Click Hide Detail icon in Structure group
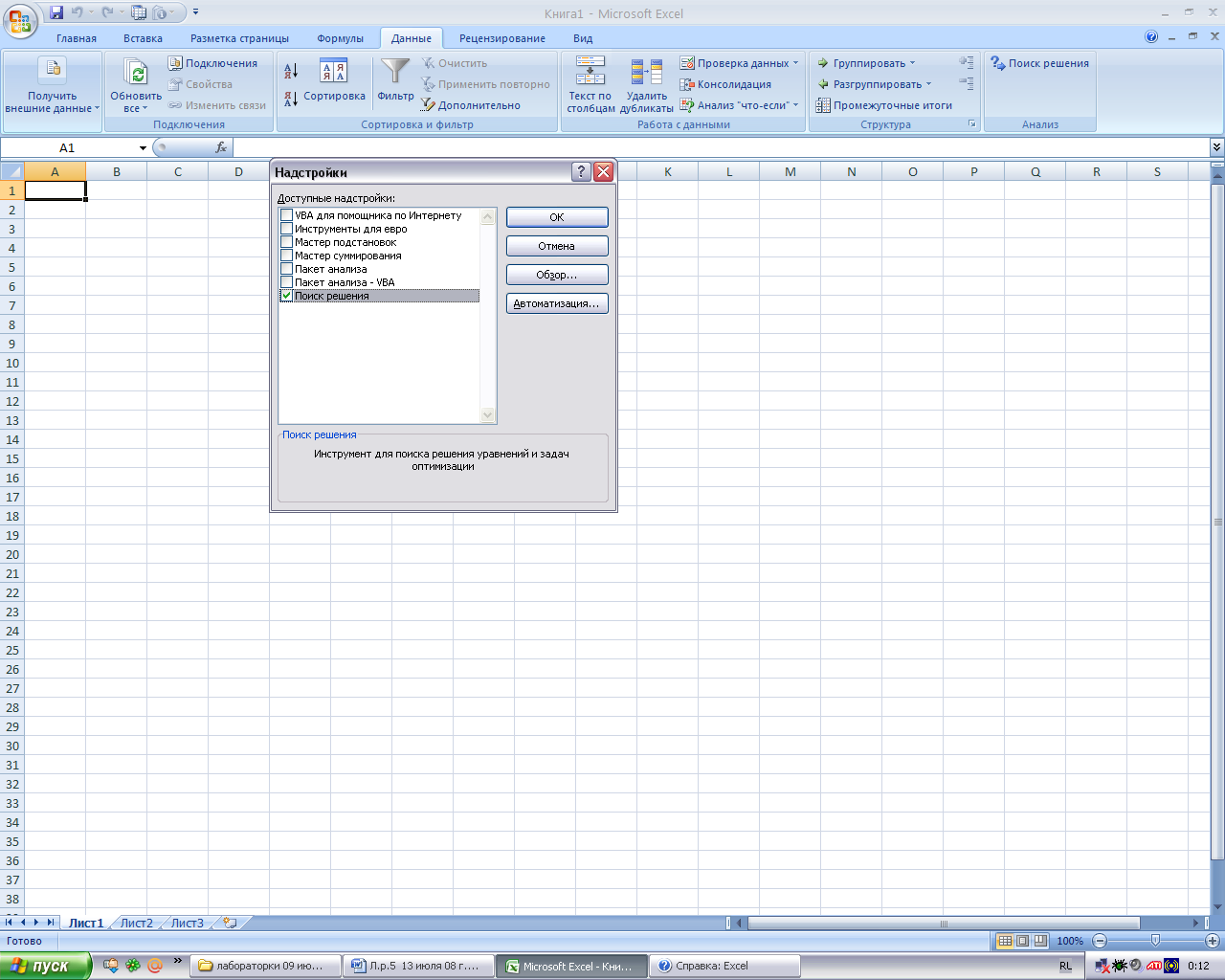 point(967,84)
